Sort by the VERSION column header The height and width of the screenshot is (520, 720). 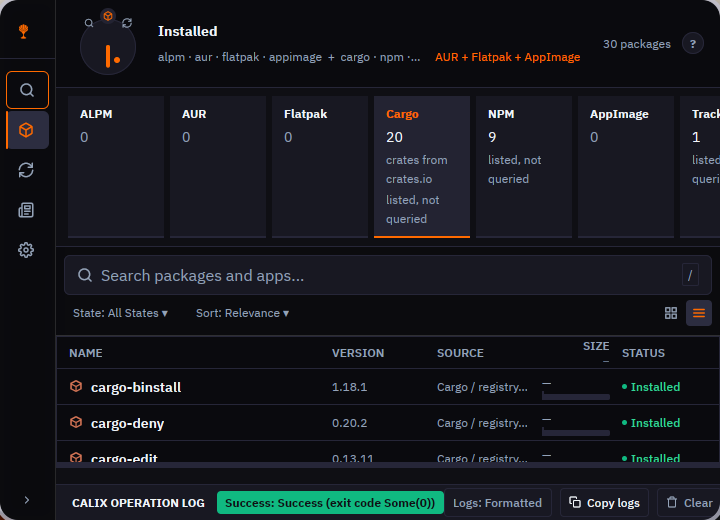[x=358, y=353]
